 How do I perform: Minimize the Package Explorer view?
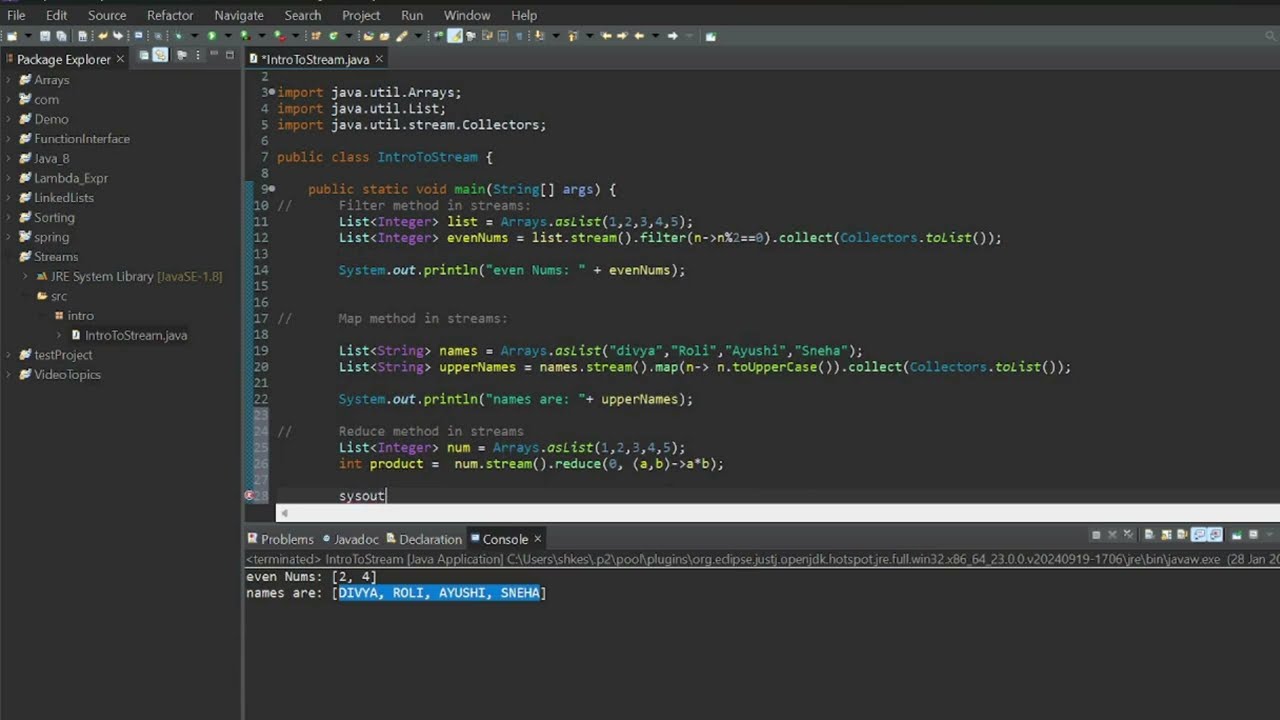[x=214, y=54]
